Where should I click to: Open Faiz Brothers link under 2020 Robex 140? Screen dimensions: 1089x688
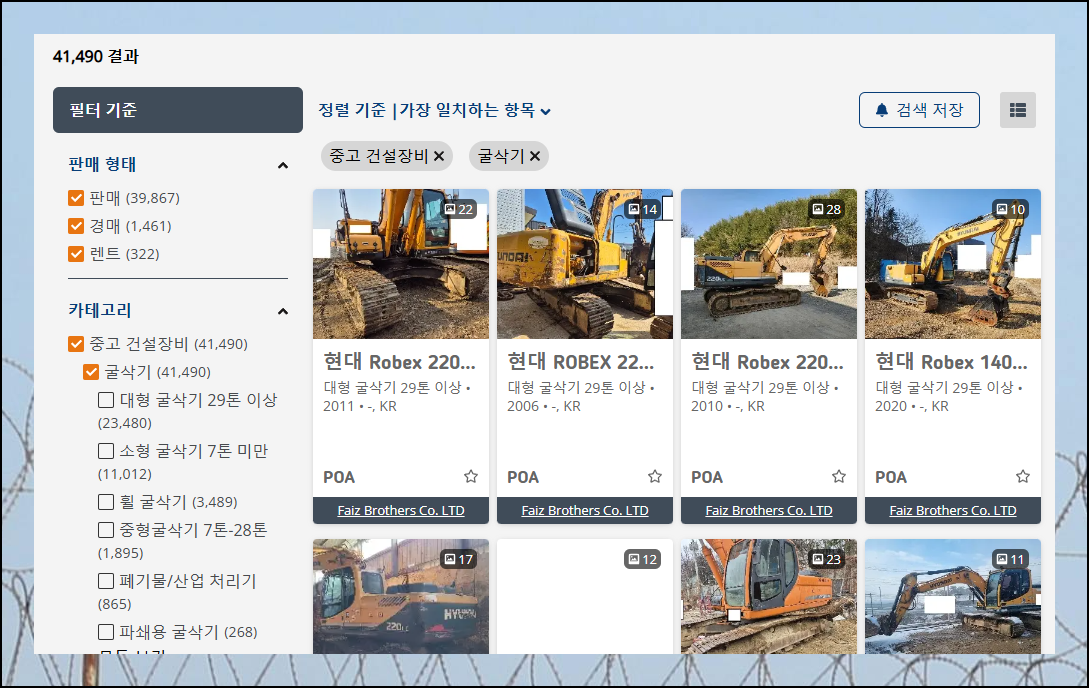click(953, 511)
